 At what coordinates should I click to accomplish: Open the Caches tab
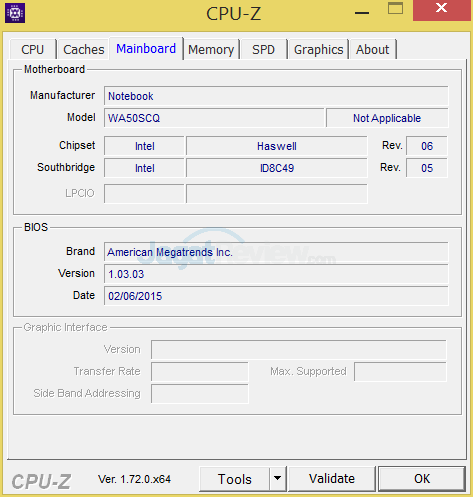84,49
